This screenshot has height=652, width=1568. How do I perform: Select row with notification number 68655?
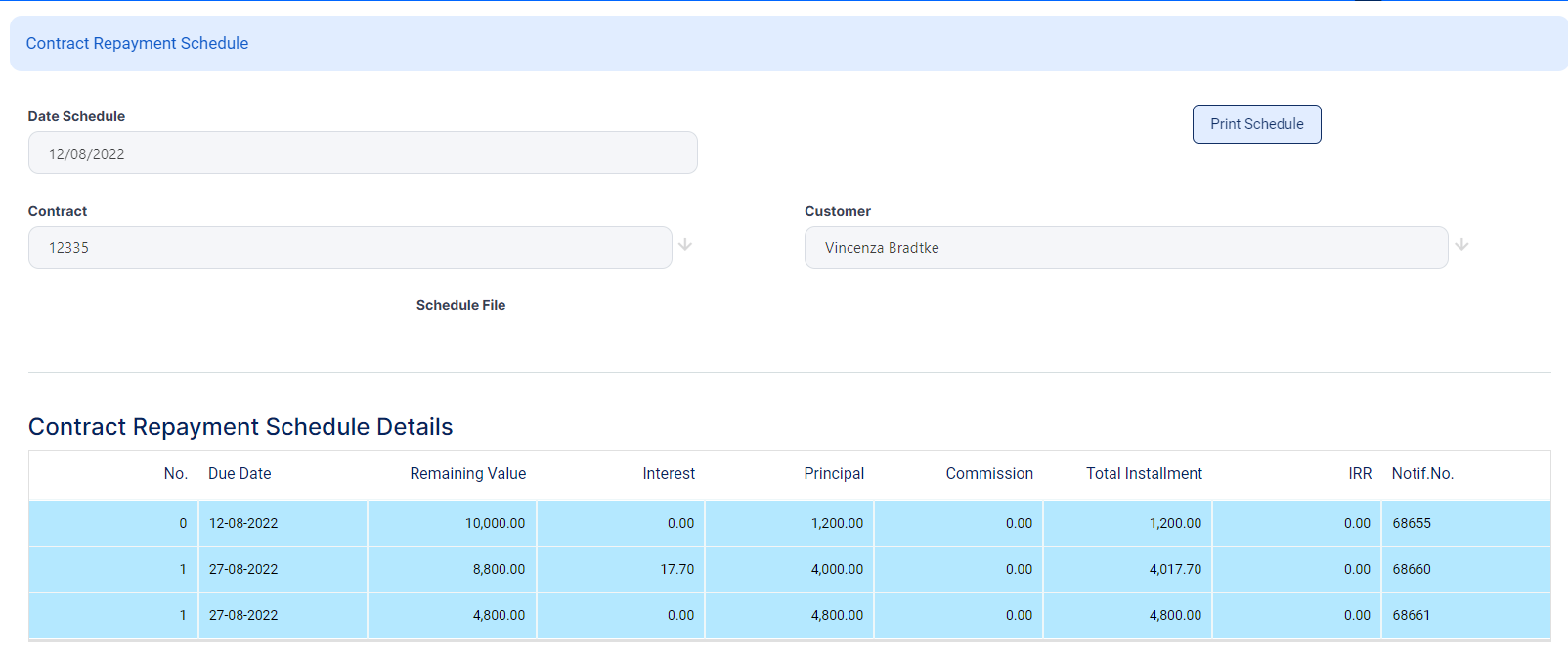pyautogui.click(x=1412, y=524)
